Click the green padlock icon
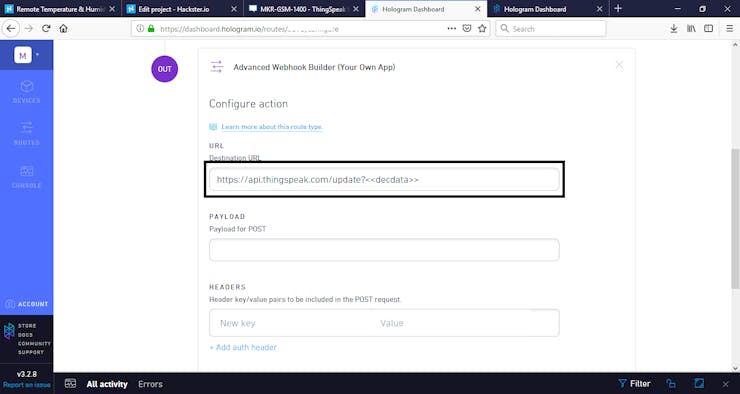The height and width of the screenshot is (394, 740). (151, 29)
